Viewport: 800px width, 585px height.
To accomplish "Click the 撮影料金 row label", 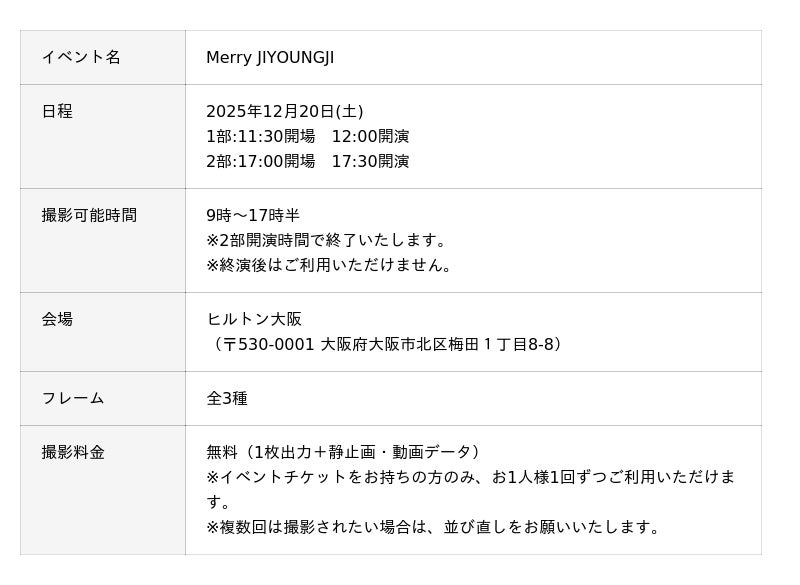I will (73, 452).
